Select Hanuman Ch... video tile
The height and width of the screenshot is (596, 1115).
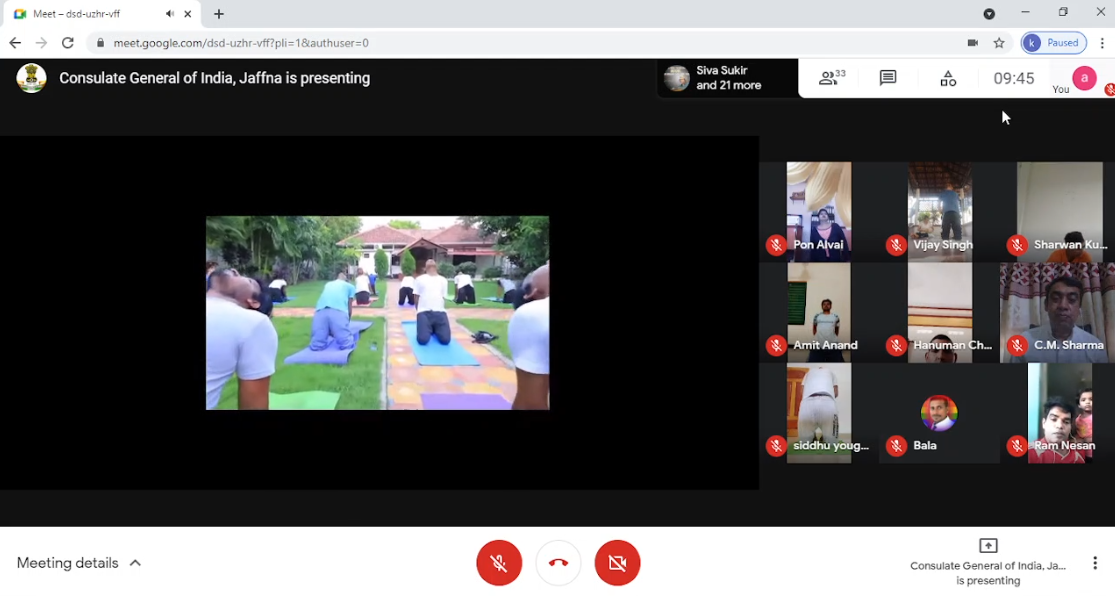(939, 313)
